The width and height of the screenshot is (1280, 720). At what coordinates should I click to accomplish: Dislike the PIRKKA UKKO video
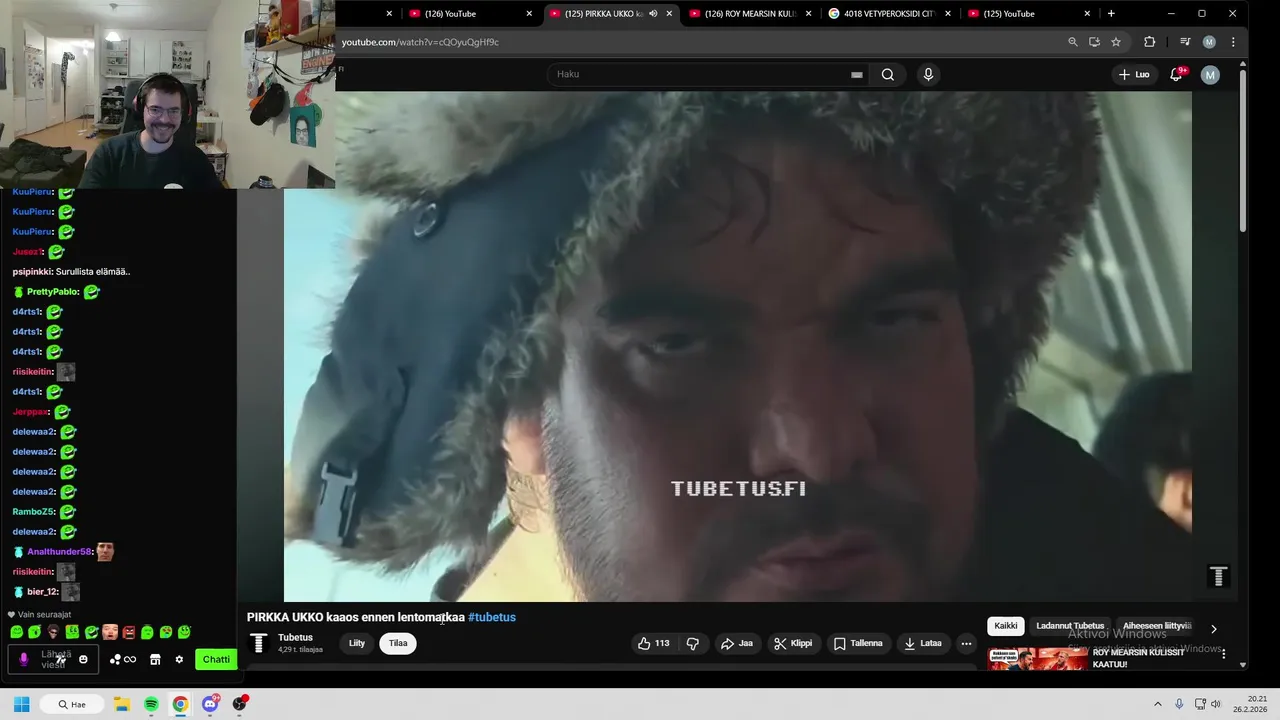click(x=692, y=643)
